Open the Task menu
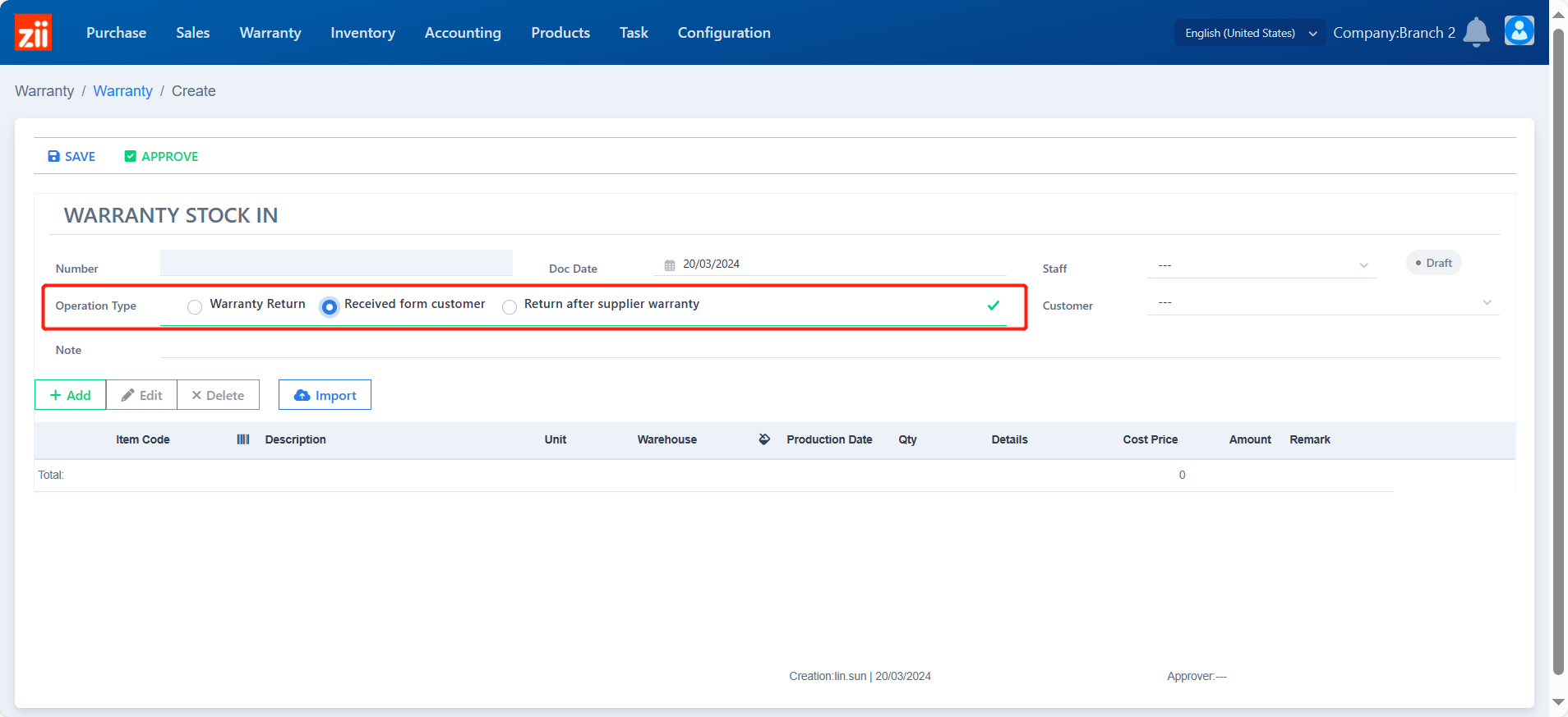Screen dimensions: 1568x717 634,33
